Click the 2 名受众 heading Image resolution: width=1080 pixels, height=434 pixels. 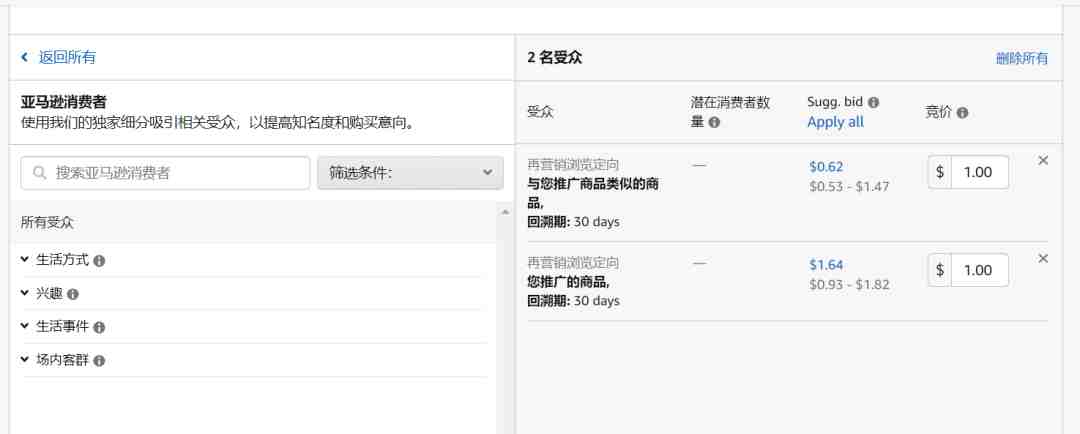tap(554, 58)
